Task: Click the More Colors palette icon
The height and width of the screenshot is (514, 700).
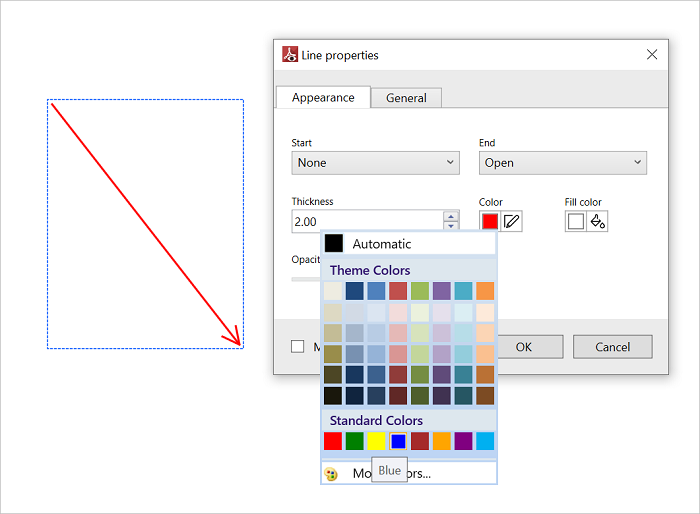Action: coord(332,473)
